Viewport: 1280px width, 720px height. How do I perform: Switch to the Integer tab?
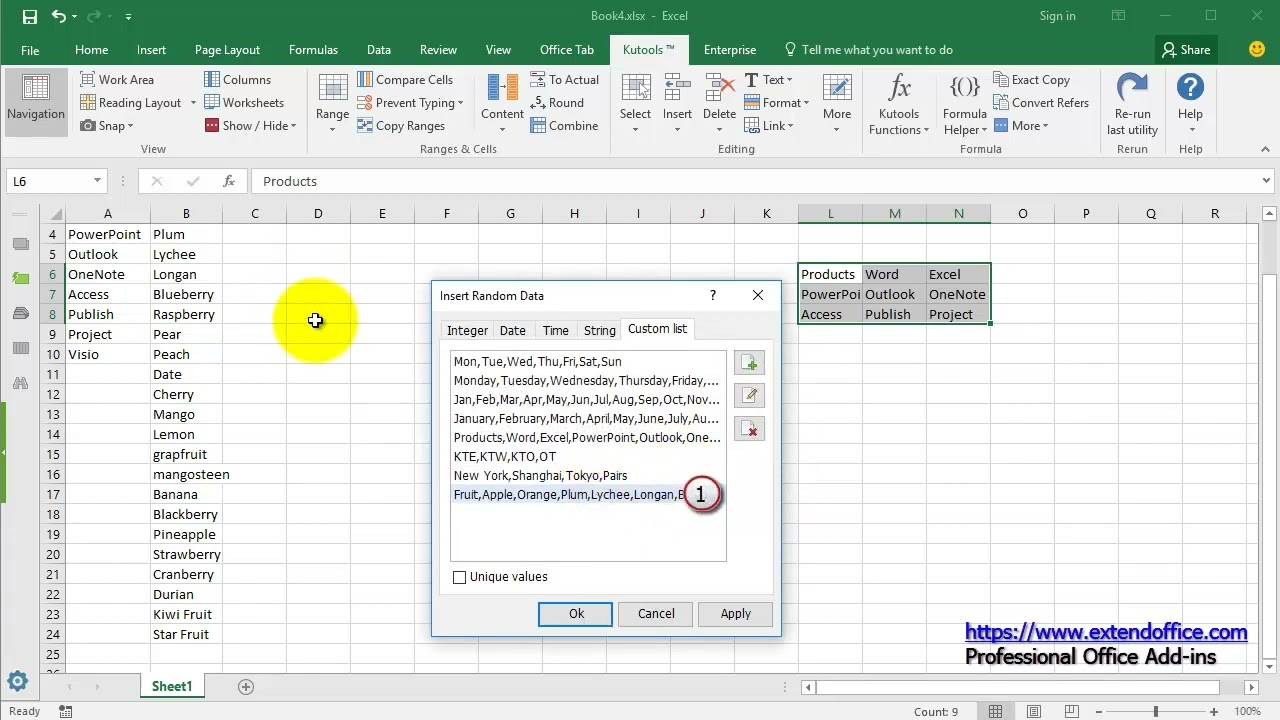467,330
